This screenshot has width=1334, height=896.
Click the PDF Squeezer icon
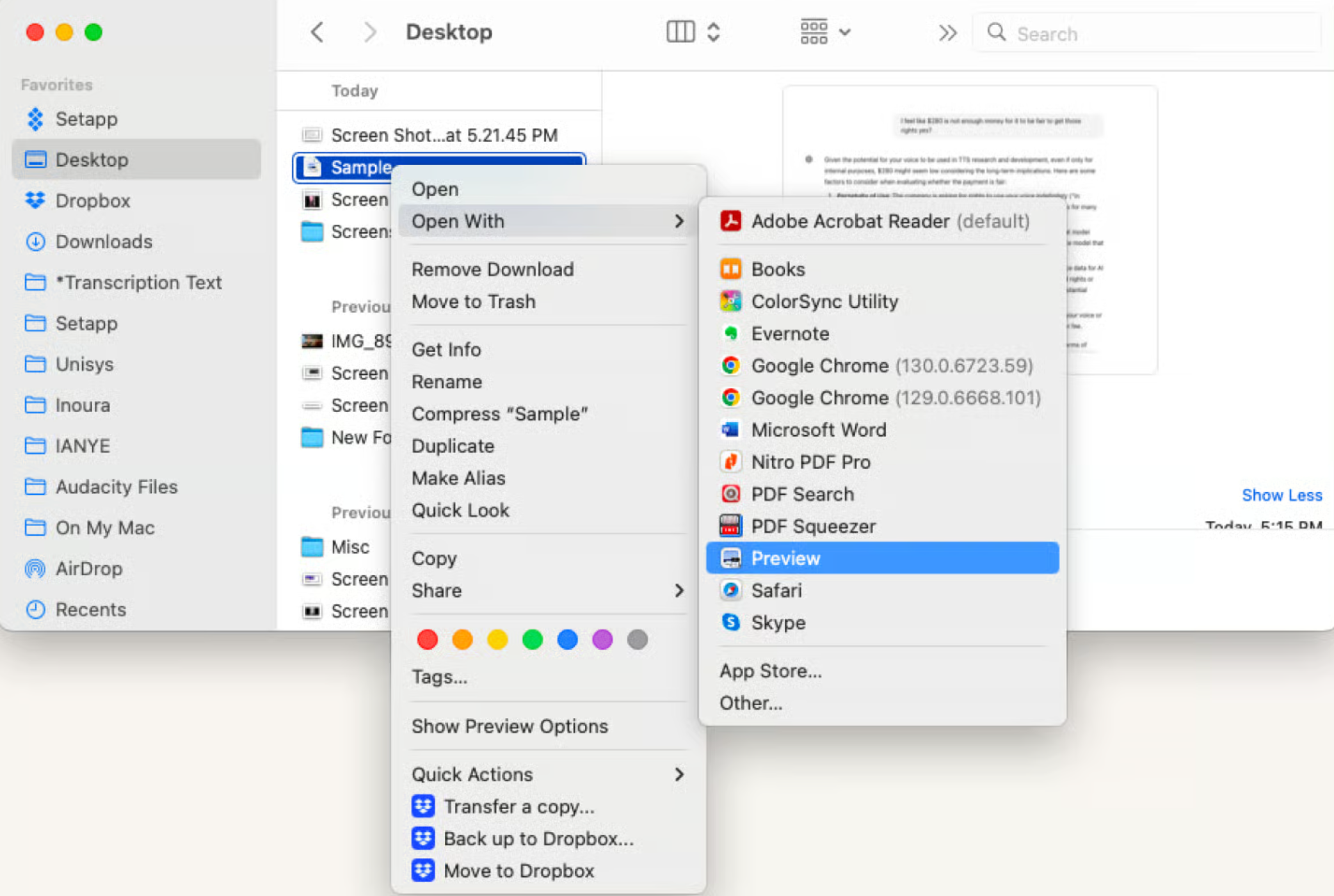pos(730,525)
